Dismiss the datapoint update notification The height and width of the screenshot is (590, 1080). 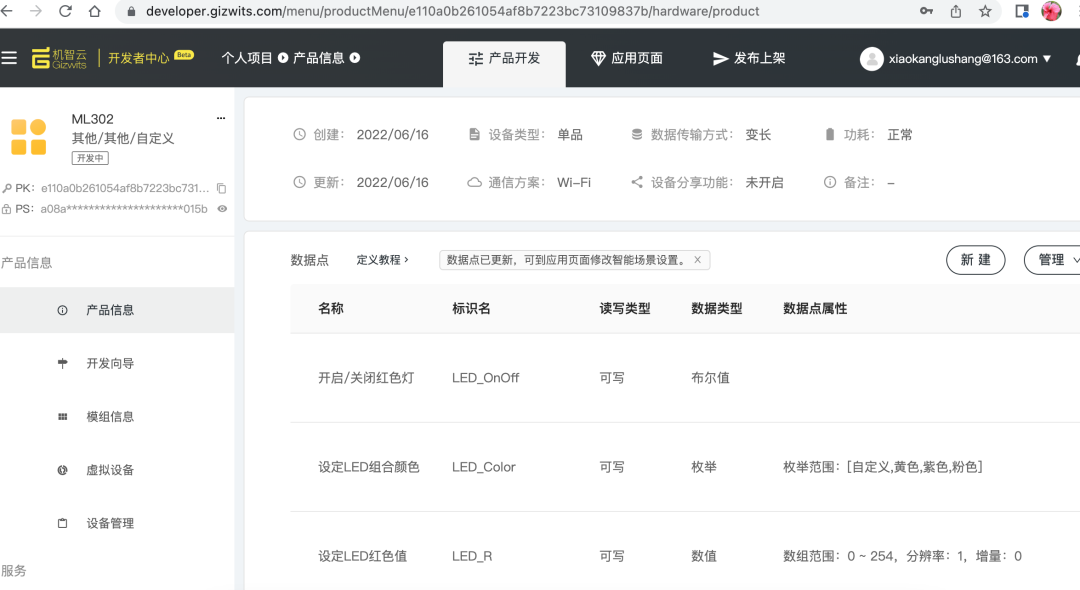pyautogui.click(x=698, y=259)
